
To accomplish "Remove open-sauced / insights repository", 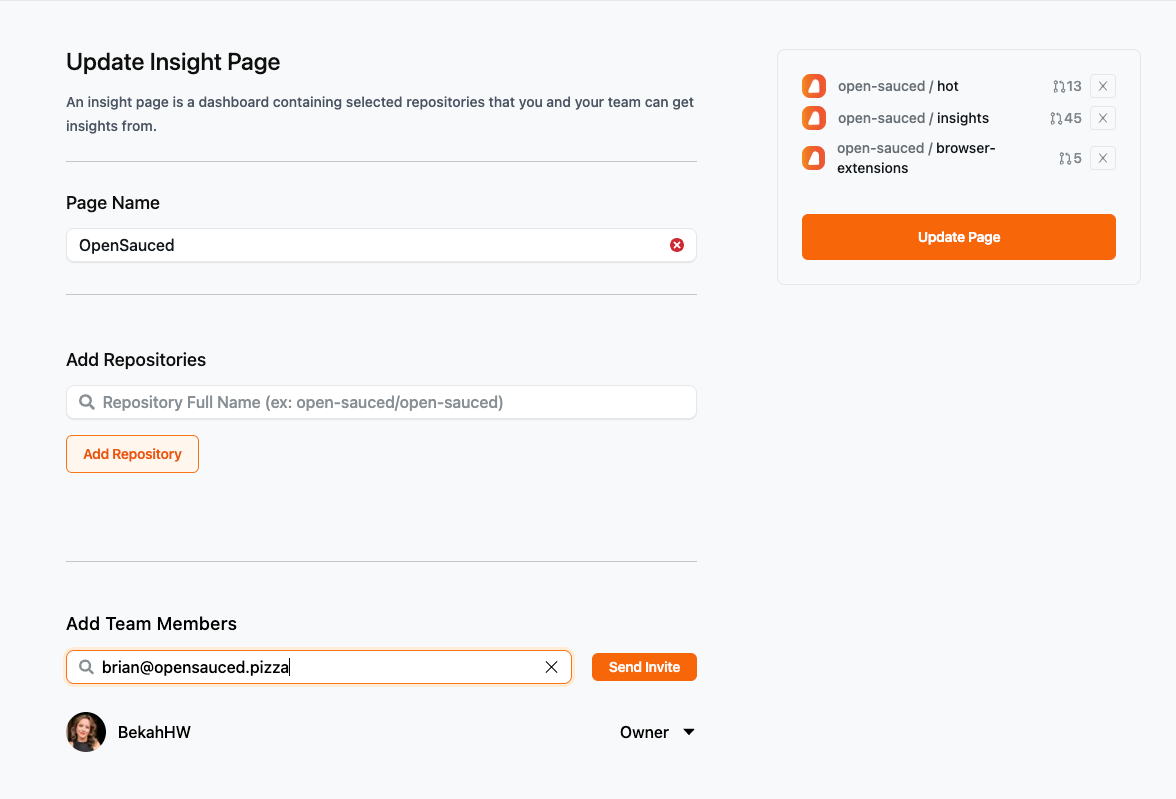I will point(1102,118).
